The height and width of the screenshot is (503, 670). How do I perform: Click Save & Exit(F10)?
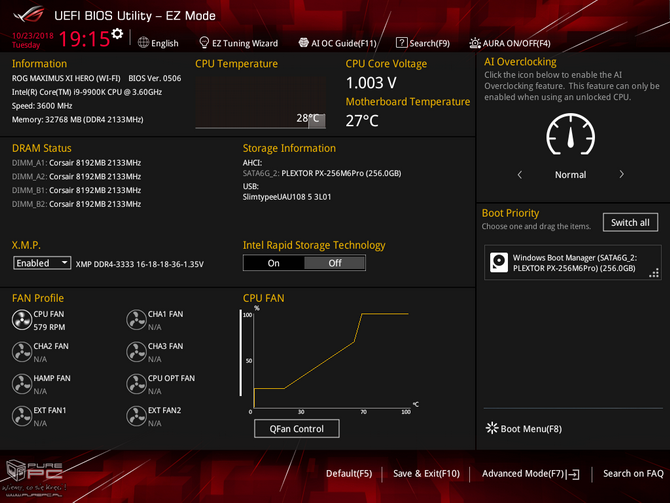point(426,474)
